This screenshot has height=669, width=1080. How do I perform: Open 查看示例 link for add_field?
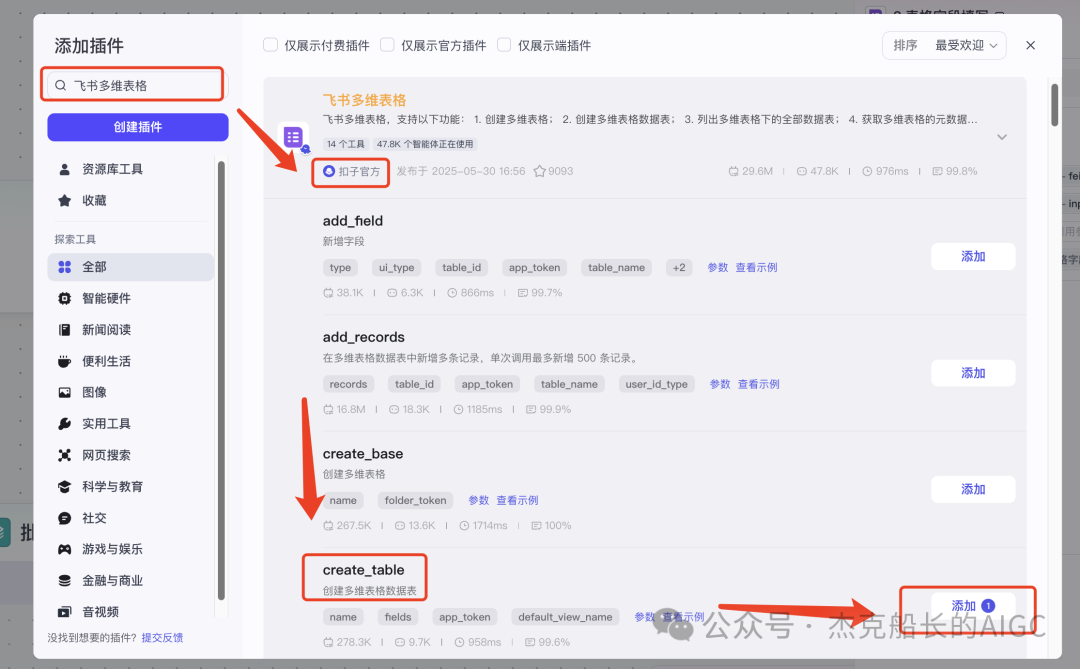click(756, 267)
